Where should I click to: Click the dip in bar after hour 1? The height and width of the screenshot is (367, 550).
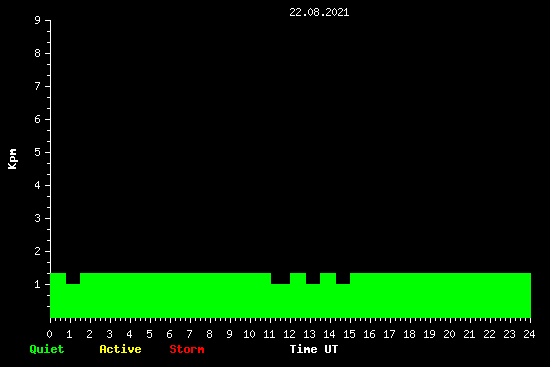[x=73, y=279]
